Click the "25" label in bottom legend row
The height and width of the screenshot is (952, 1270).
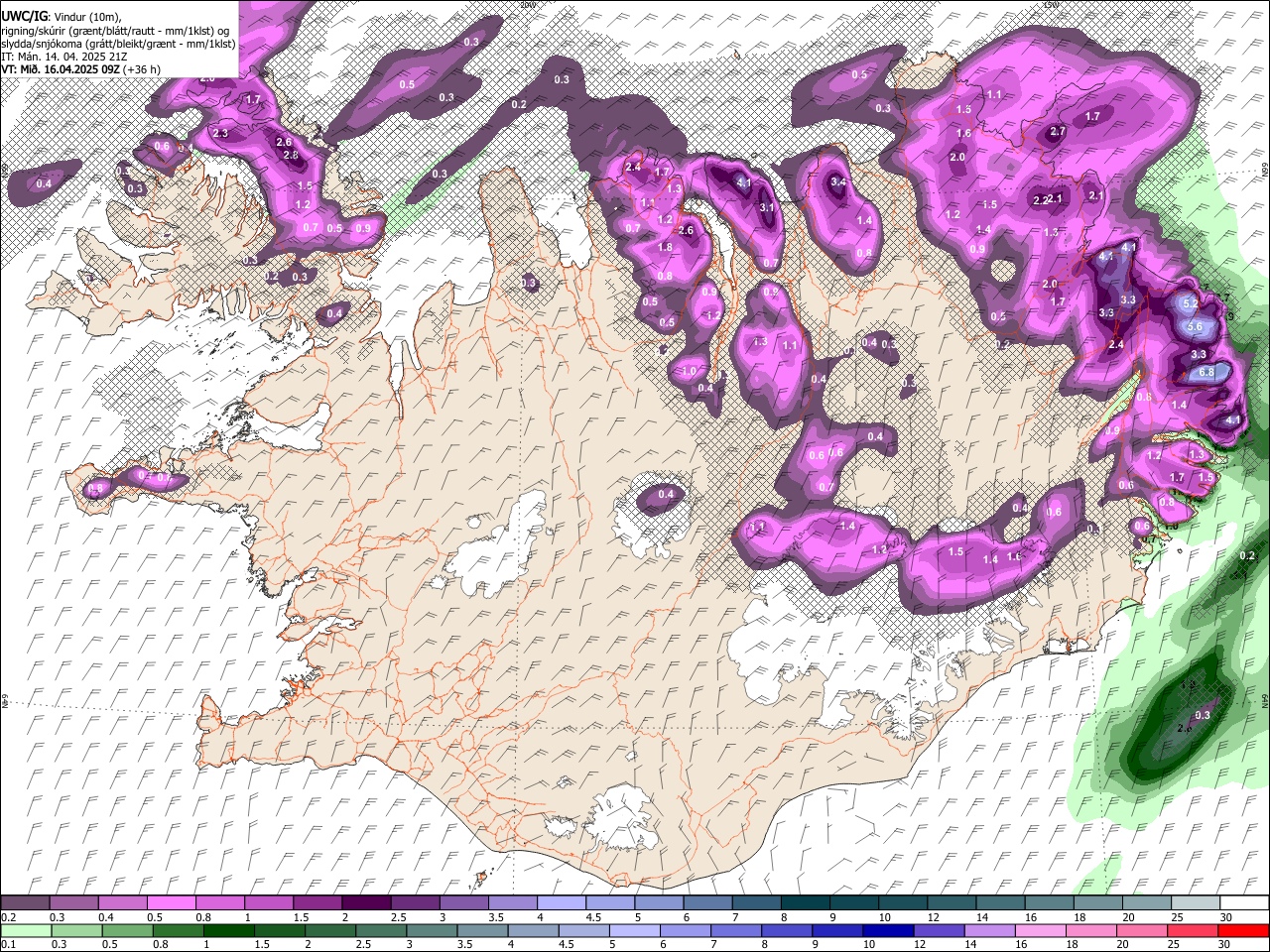point(1174,943)
